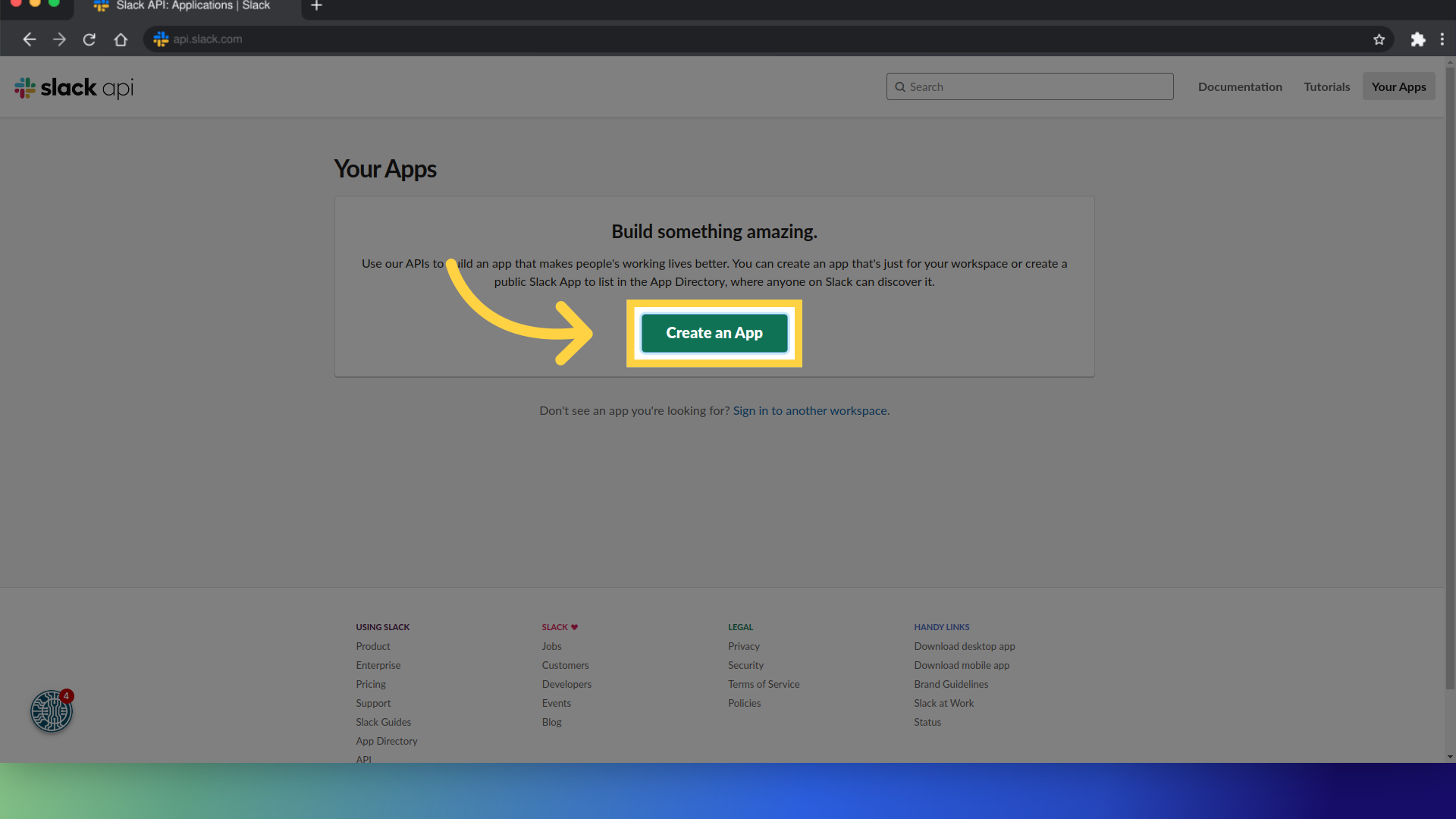Click the Slack API logo
Screen dimensions: 1456x819
pos(74,88)
